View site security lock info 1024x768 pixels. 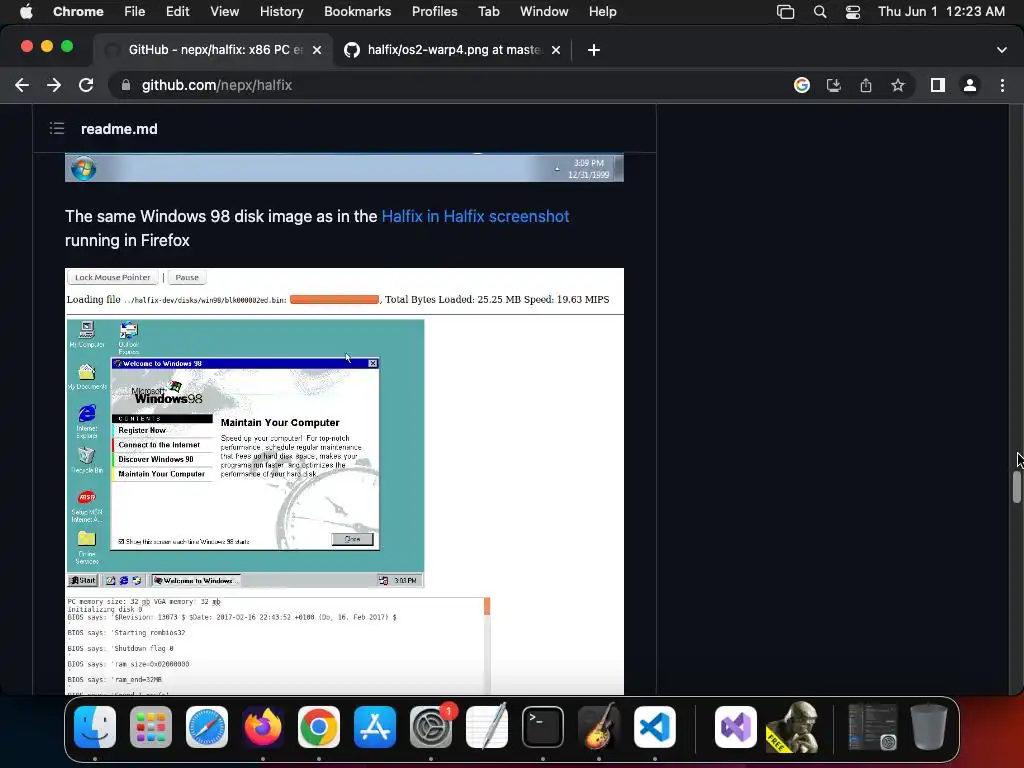(x=125, y=86)
